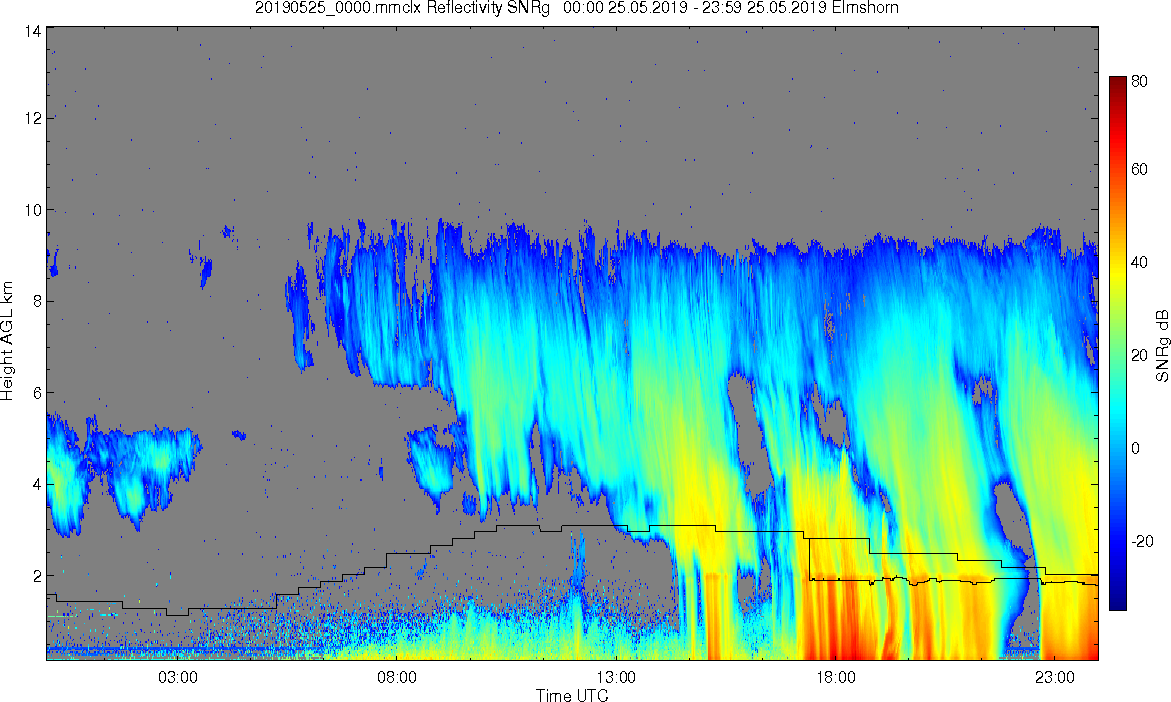This screenshot has height=702, width=1171.
Task: Click the height axis label '14'
Action: (x=31, y=30)
